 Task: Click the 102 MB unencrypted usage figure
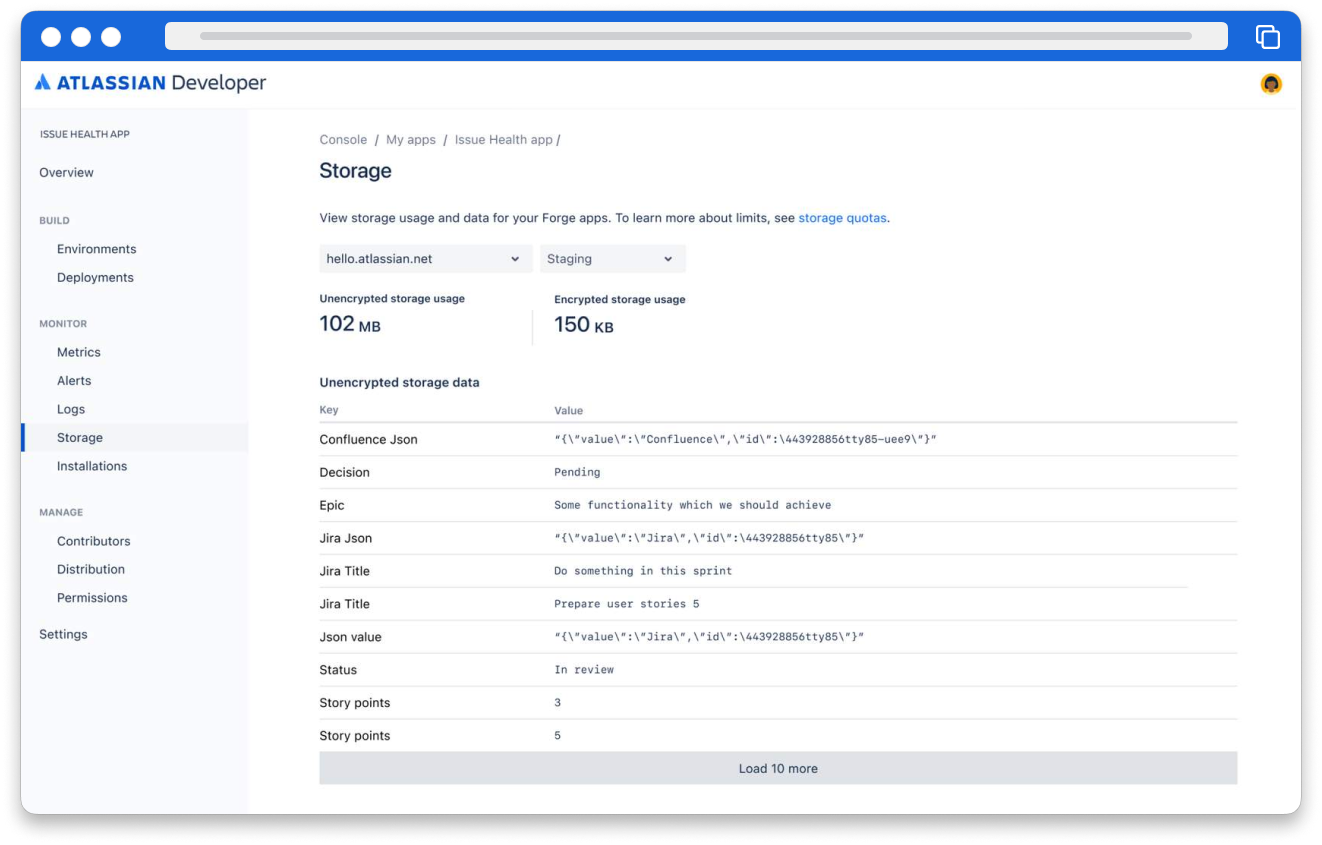350,324
